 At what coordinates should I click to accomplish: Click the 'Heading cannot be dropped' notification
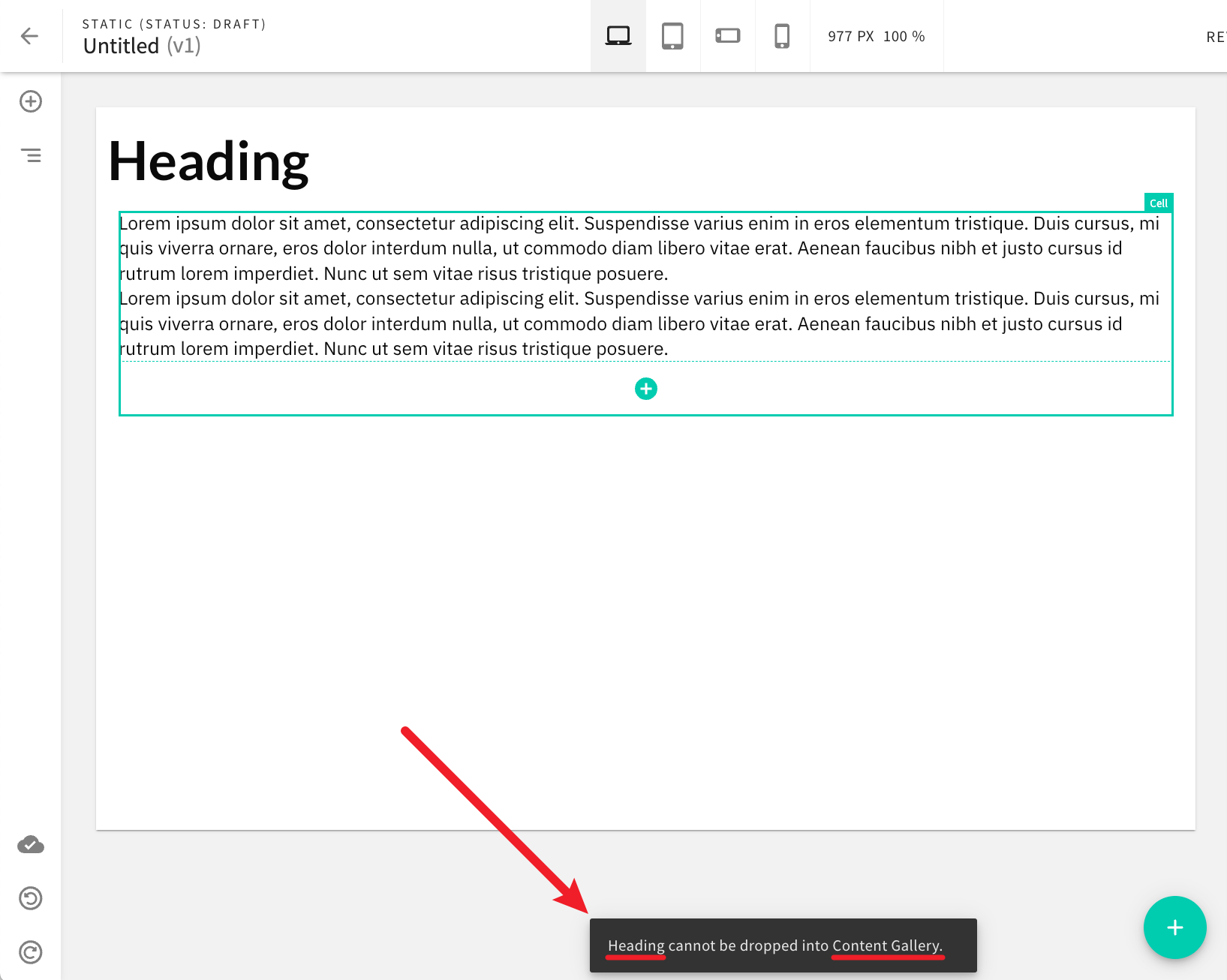pyautogui.click(x=783, y=945)
